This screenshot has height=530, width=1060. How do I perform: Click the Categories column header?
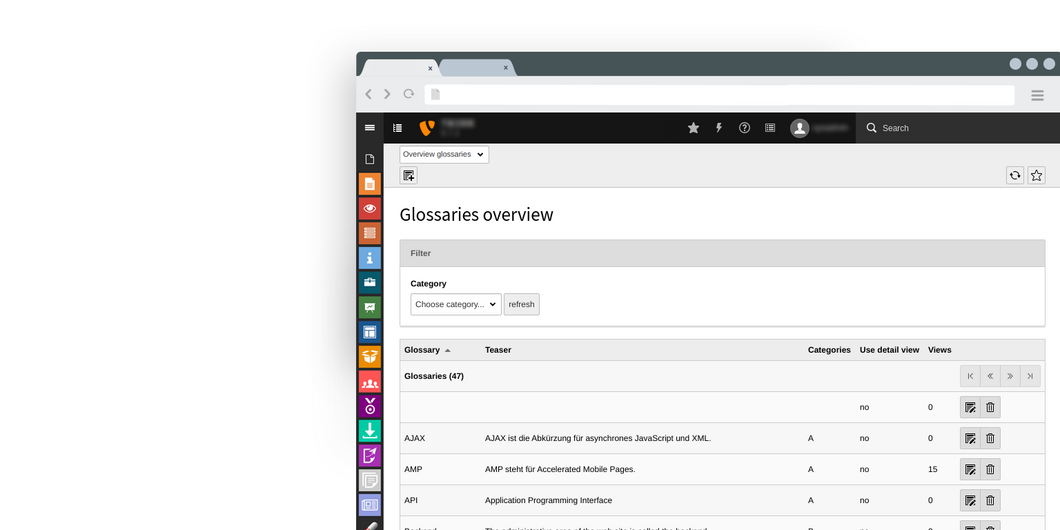point(829,350)
